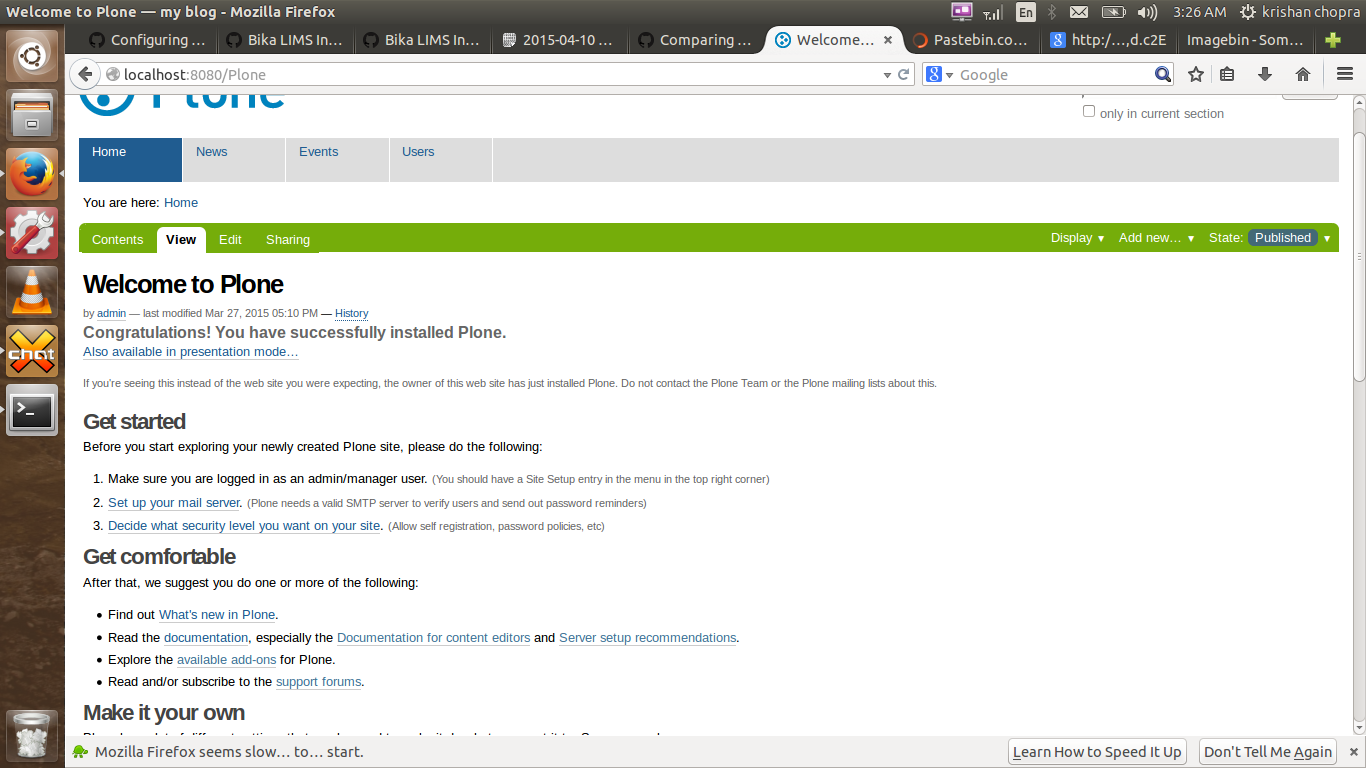Open the network signal indicator
This screenshot has width=1366, height=768.
click(993, 12)
